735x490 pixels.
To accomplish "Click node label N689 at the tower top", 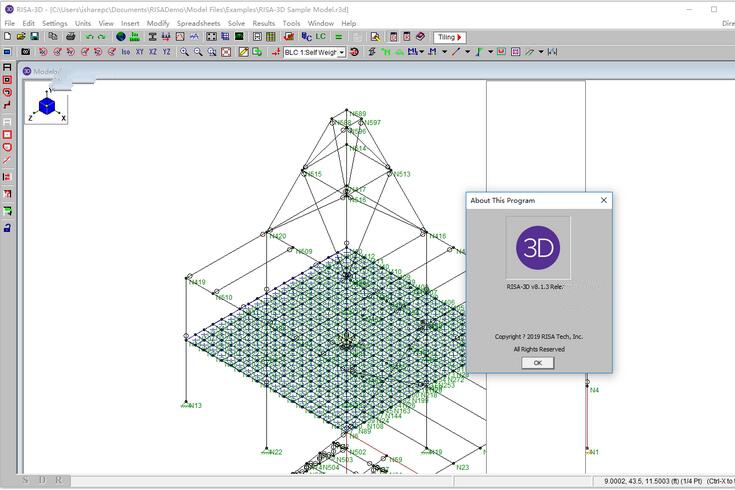I will point(358,114).
